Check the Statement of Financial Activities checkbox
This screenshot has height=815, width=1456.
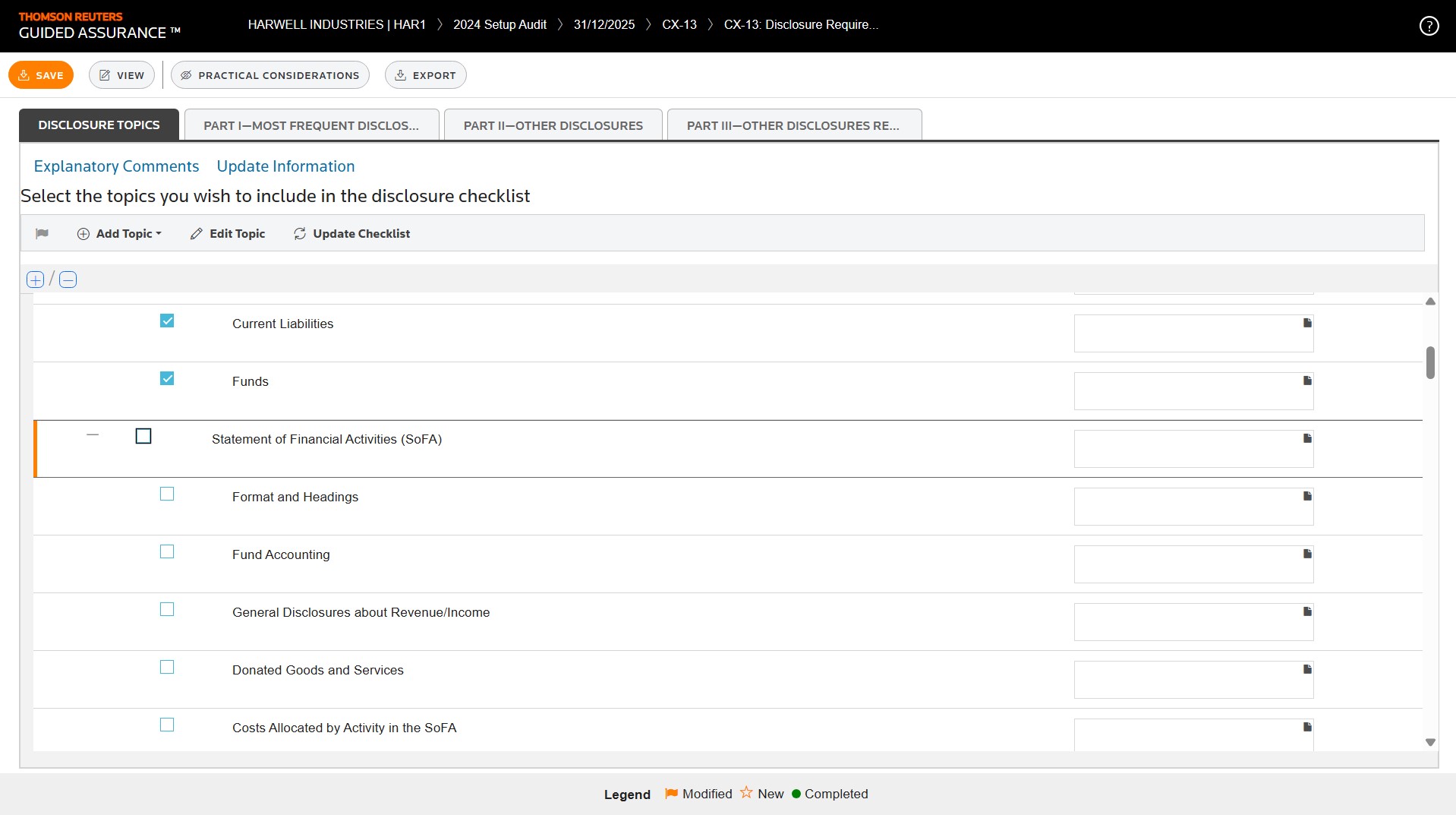pos(143,436)
